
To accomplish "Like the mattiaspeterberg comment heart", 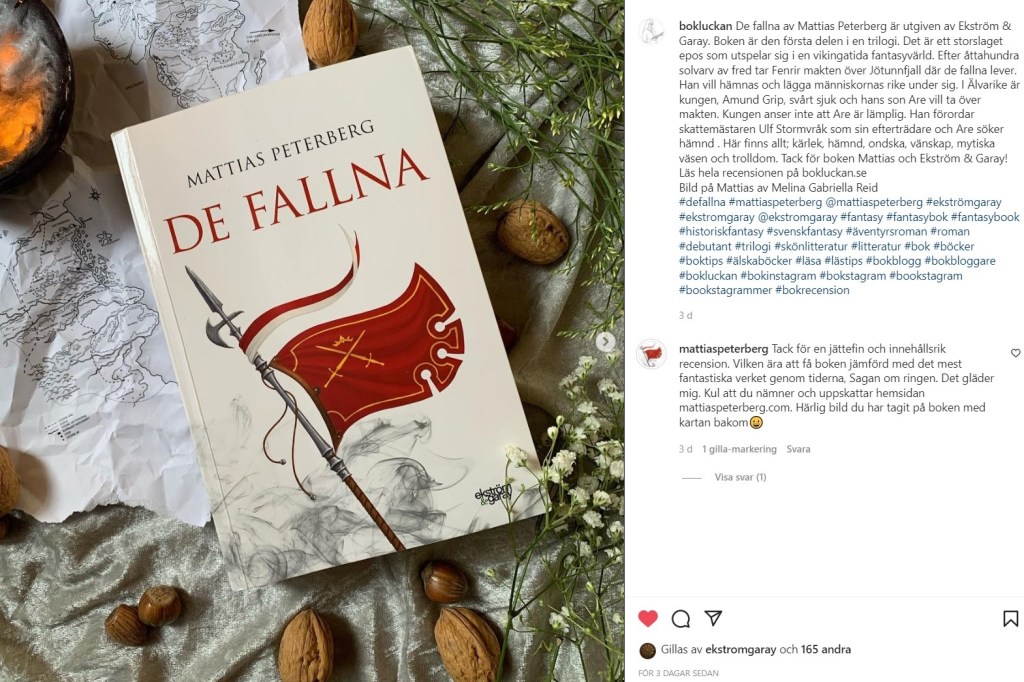I will coord(1016,353).
